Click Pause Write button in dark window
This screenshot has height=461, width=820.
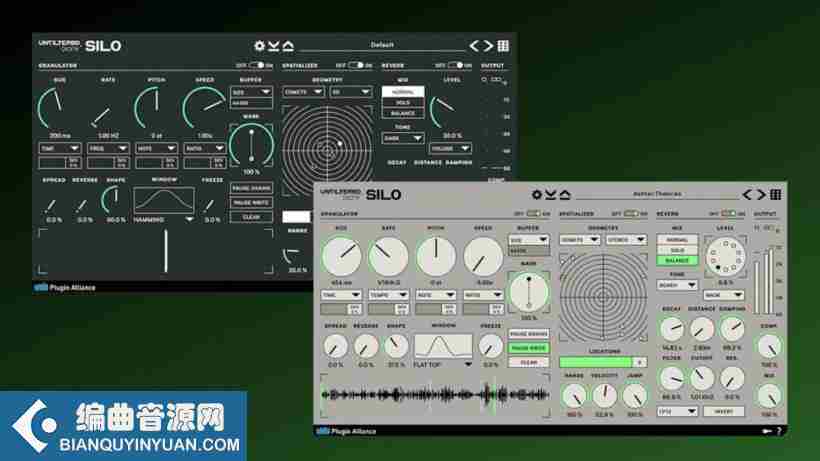coord(251,202)
